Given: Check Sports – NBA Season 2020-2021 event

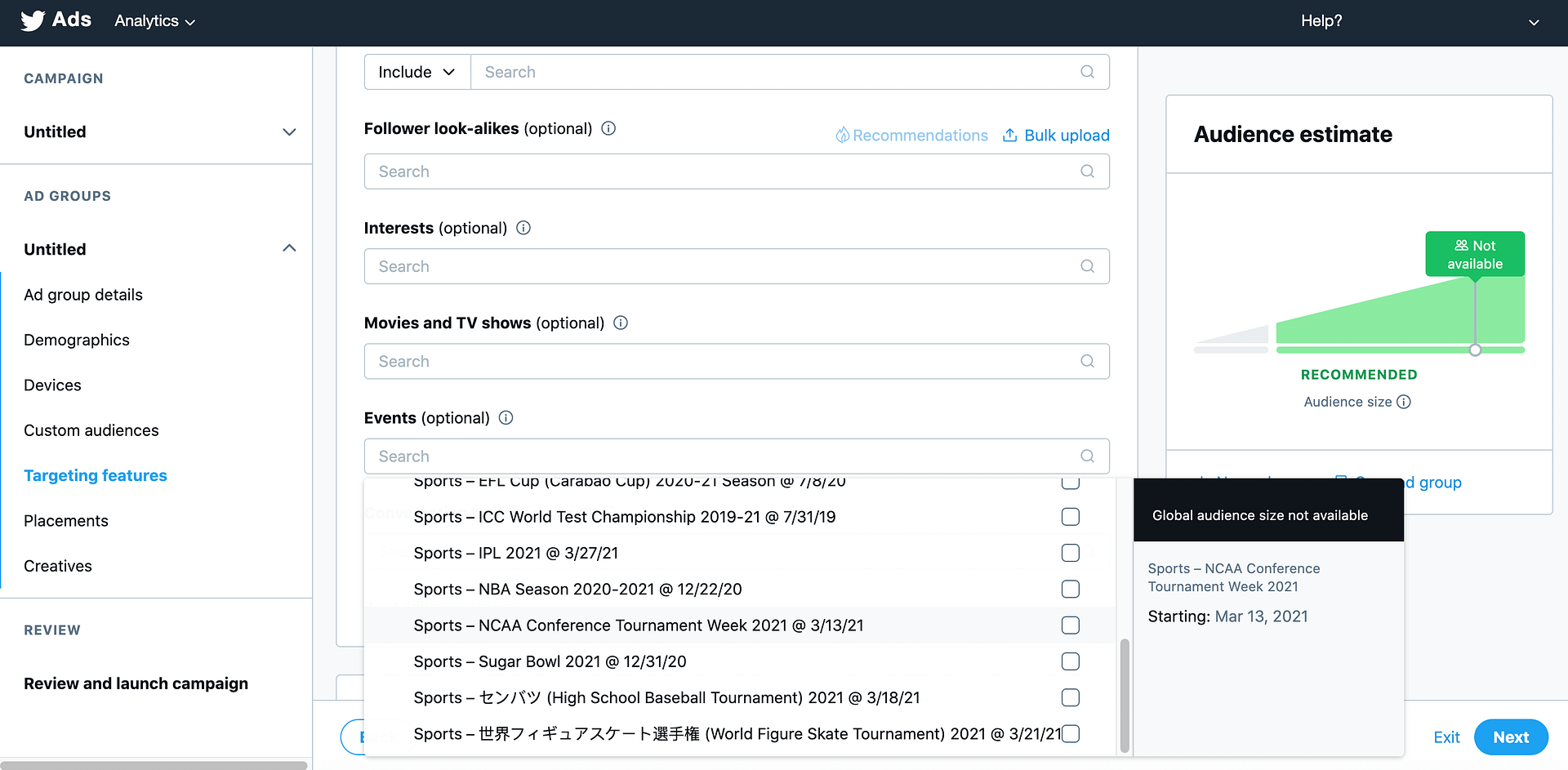Looking at the screenshot, I should point(1071,589).
